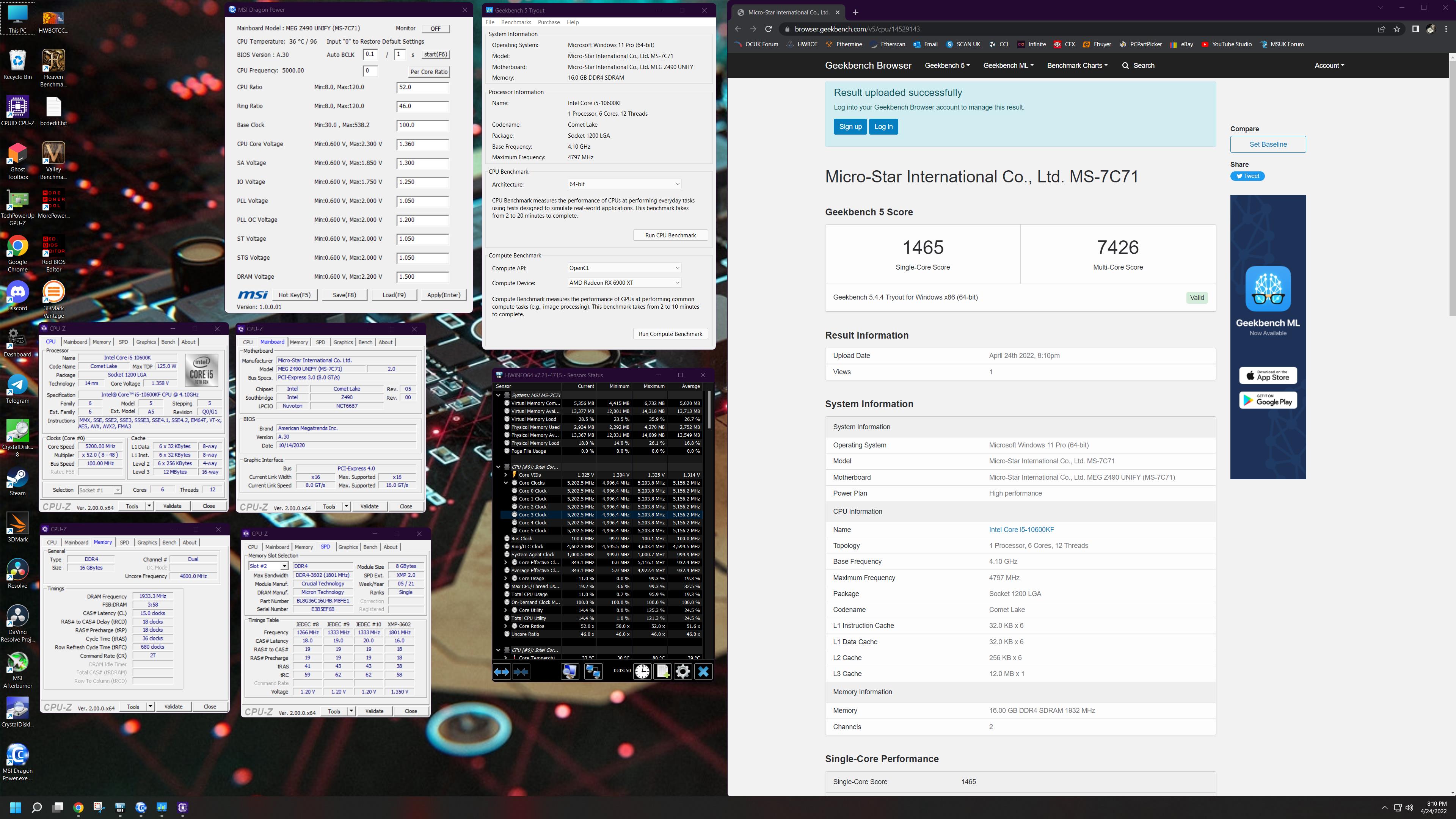
Task: Click Run CPU Benchmark button
Action: coord(670,235)
